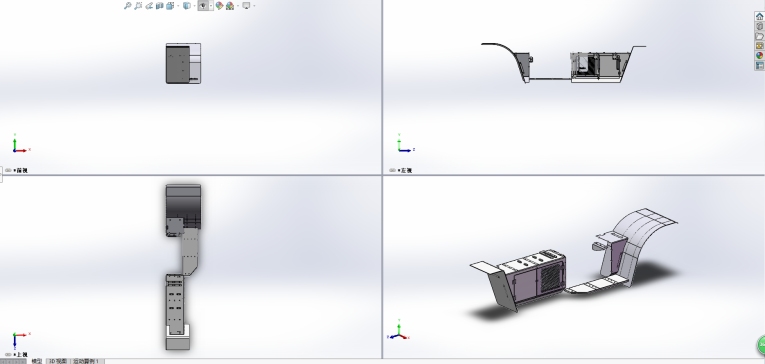The height and width of the screenshot is (364, 765).
Task: Toggle link views icon beside 左视 label
Action: coord(393,170)
